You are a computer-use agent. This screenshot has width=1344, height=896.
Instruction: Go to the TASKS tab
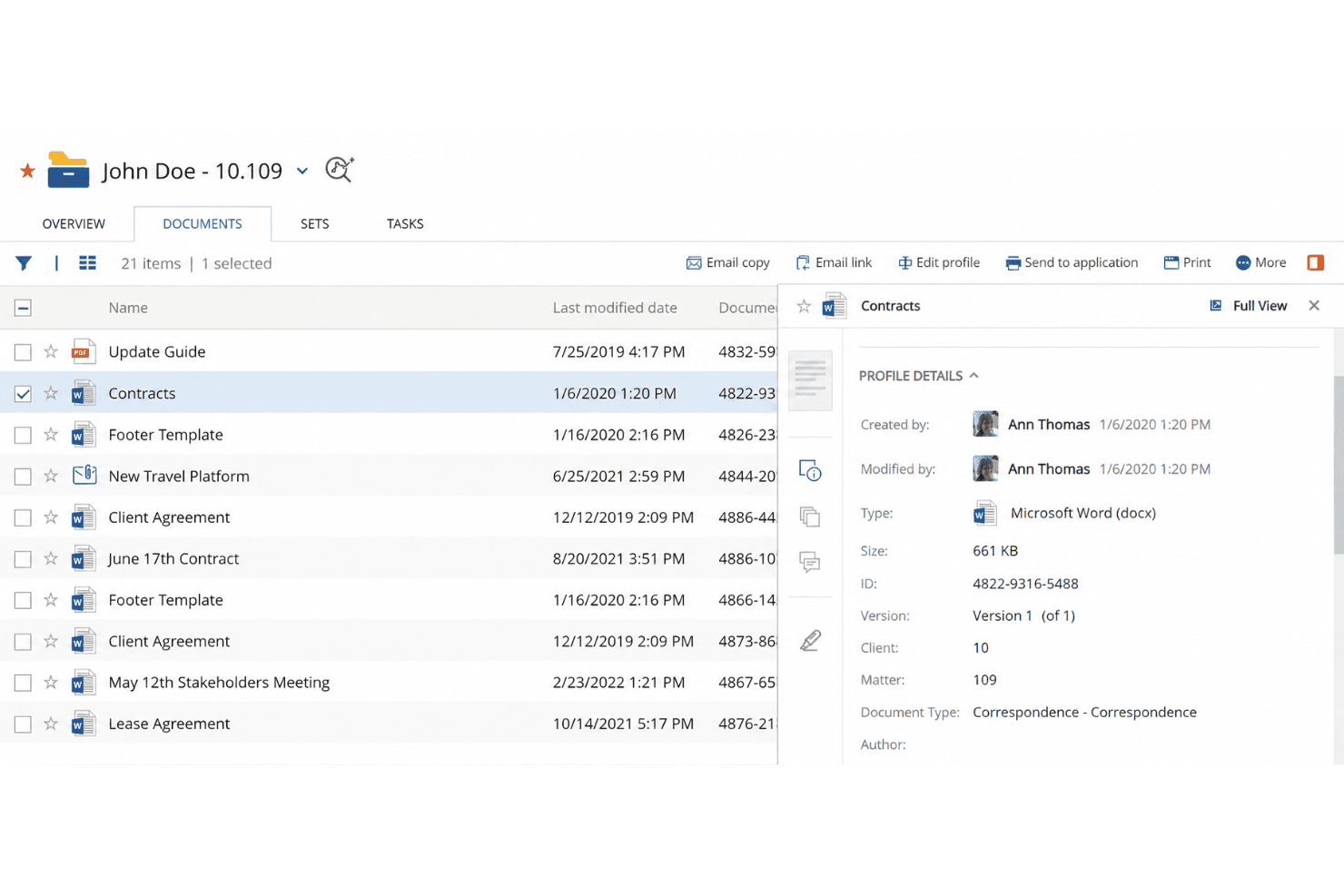tap(405, 224)
